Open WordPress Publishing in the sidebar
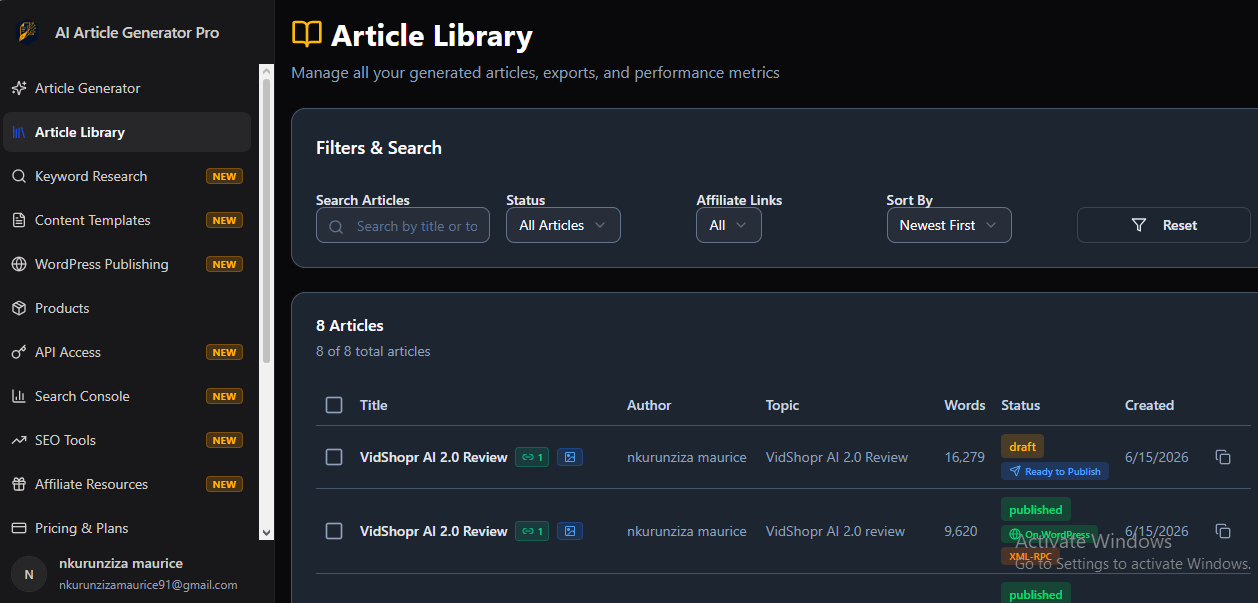The image size is (1258, 603). (127, 264)
